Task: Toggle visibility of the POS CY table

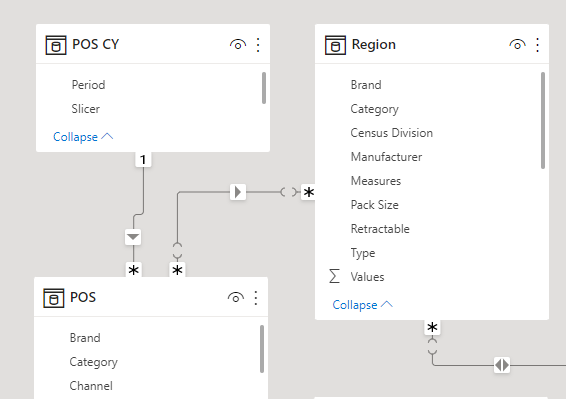Action: [238, 45]
